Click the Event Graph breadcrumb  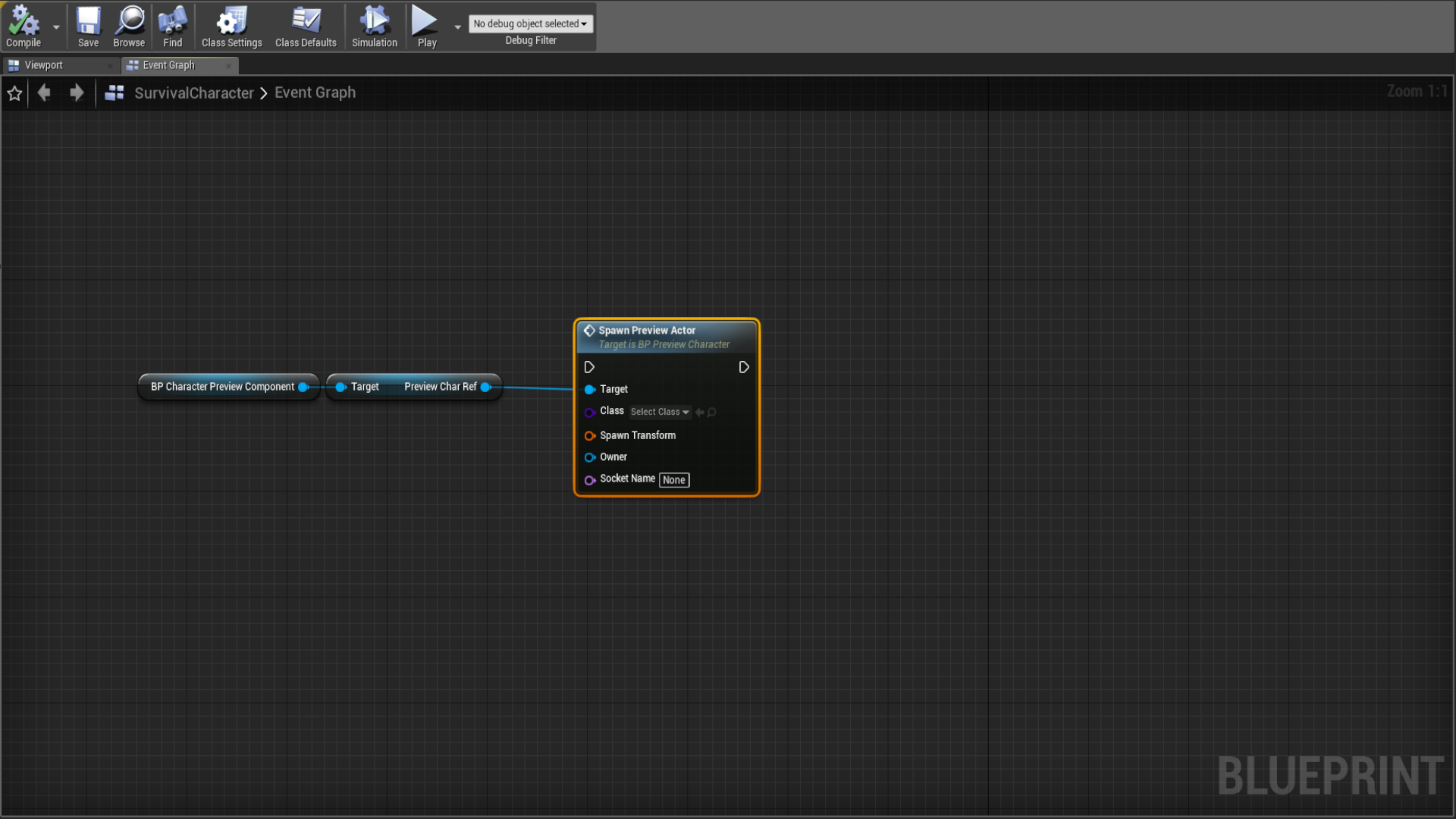(315, 93)
